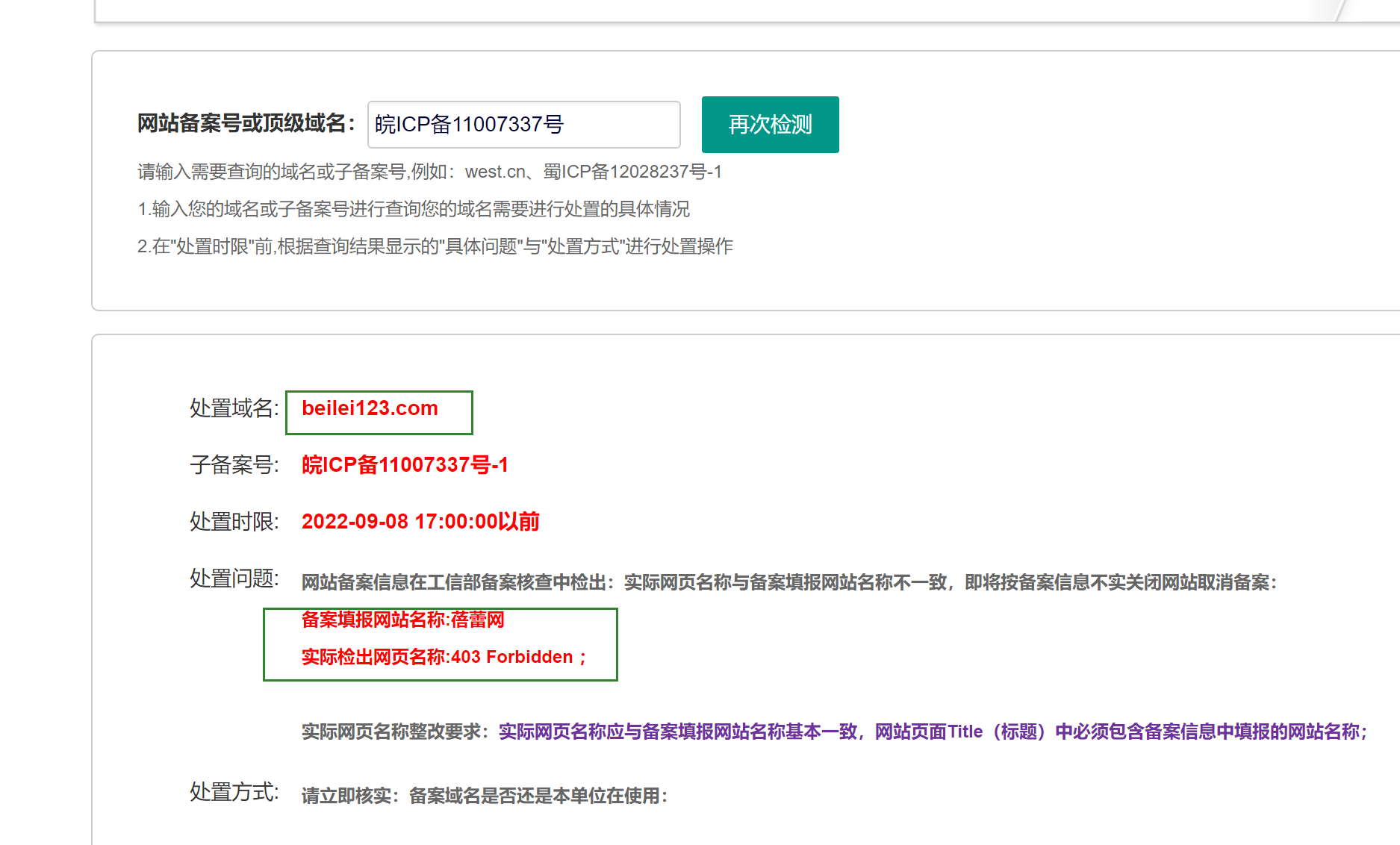This screenshot has width=1400, height=845.
Task: Click the 请立即核实 verification text
Action: [x=484, y=796]
